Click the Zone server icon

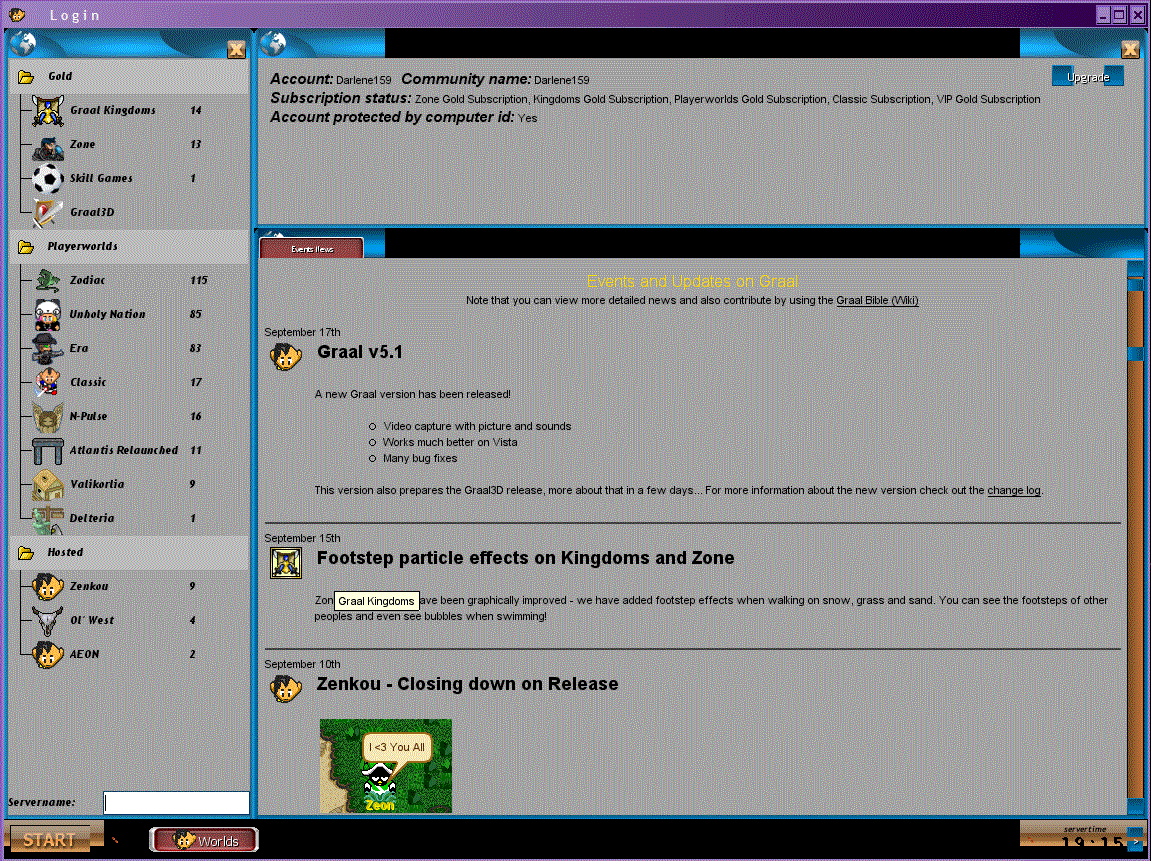pos(47,145)
